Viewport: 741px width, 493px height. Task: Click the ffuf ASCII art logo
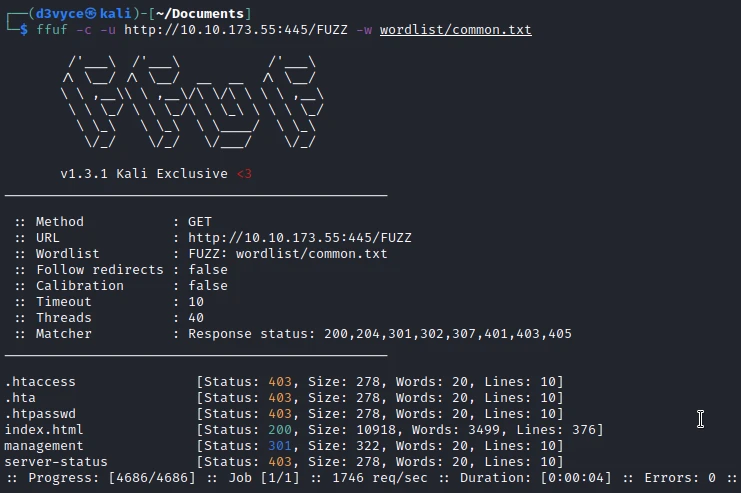190,104
